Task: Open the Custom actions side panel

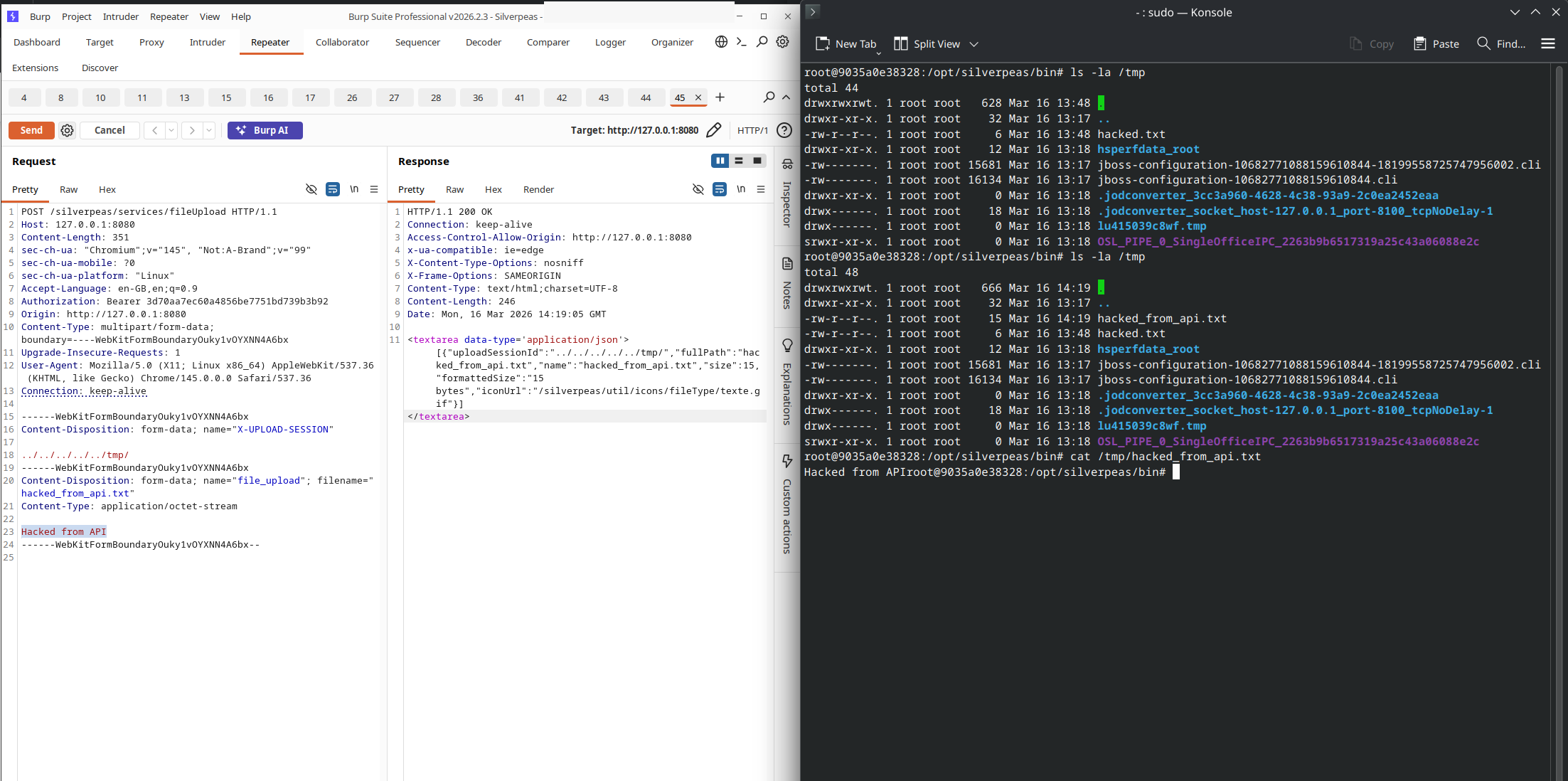Action: (x=787, y=504)
